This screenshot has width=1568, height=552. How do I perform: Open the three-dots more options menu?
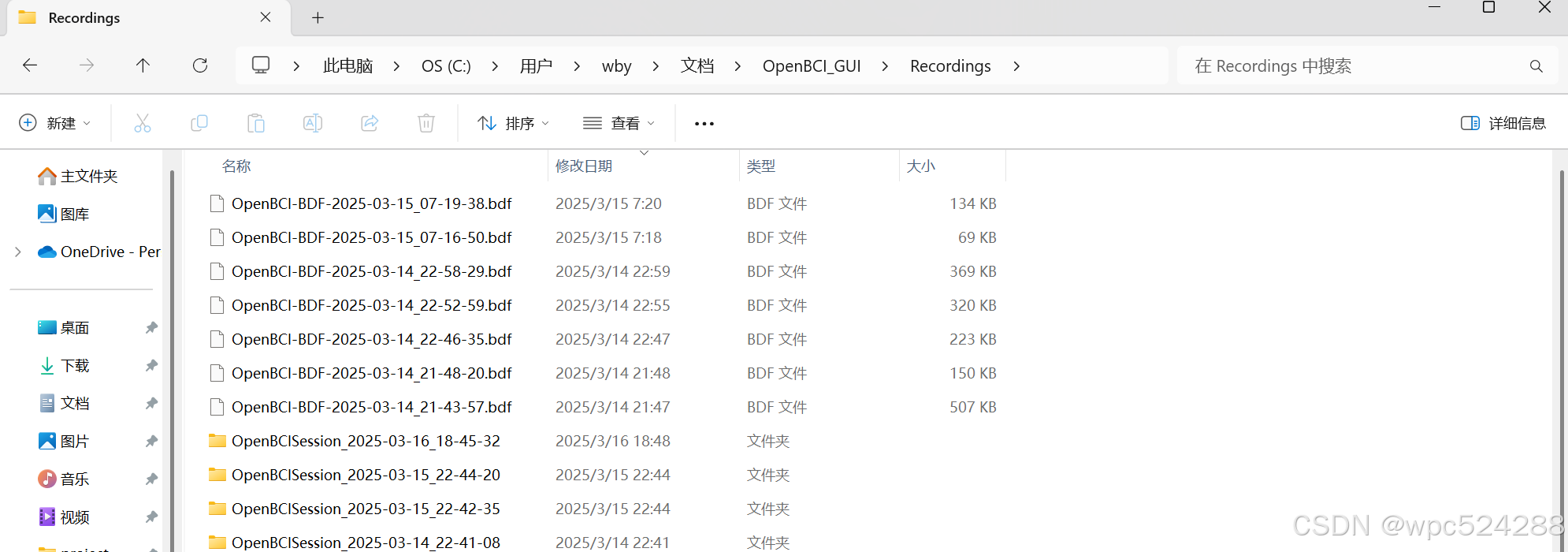(x=704, y=124)
